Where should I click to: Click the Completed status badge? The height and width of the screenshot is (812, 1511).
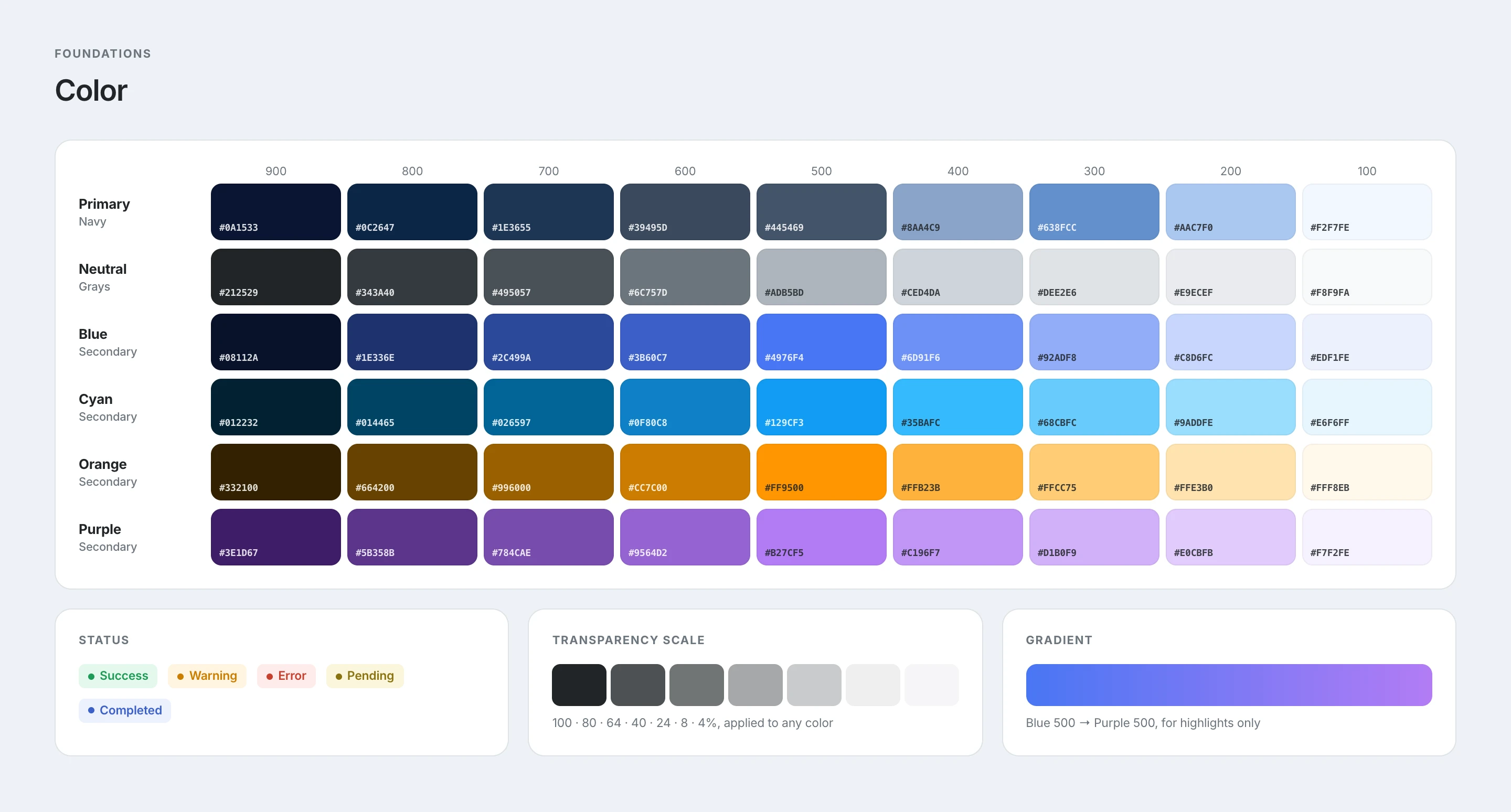(125, 711)
